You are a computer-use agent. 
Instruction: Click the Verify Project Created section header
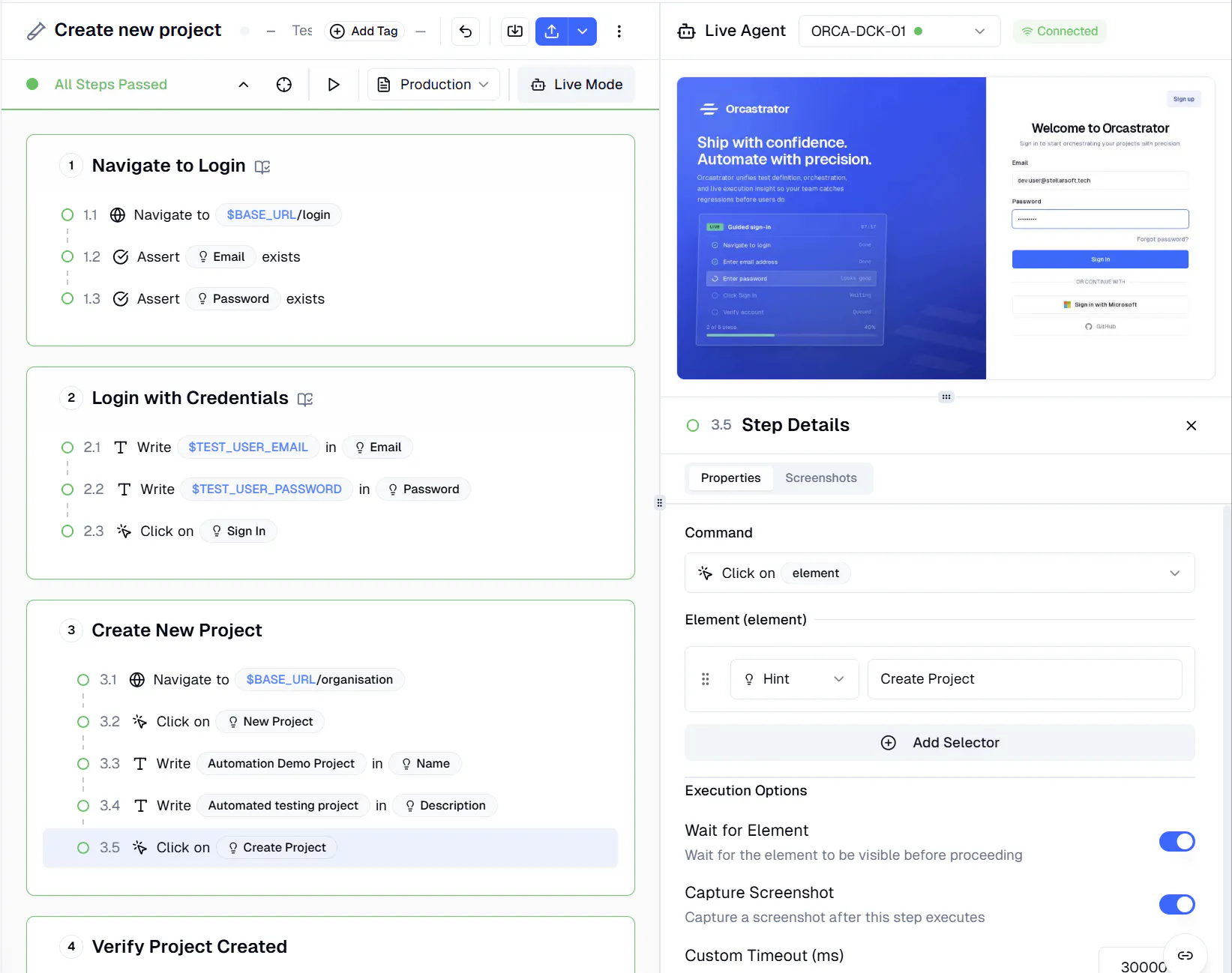189,947
